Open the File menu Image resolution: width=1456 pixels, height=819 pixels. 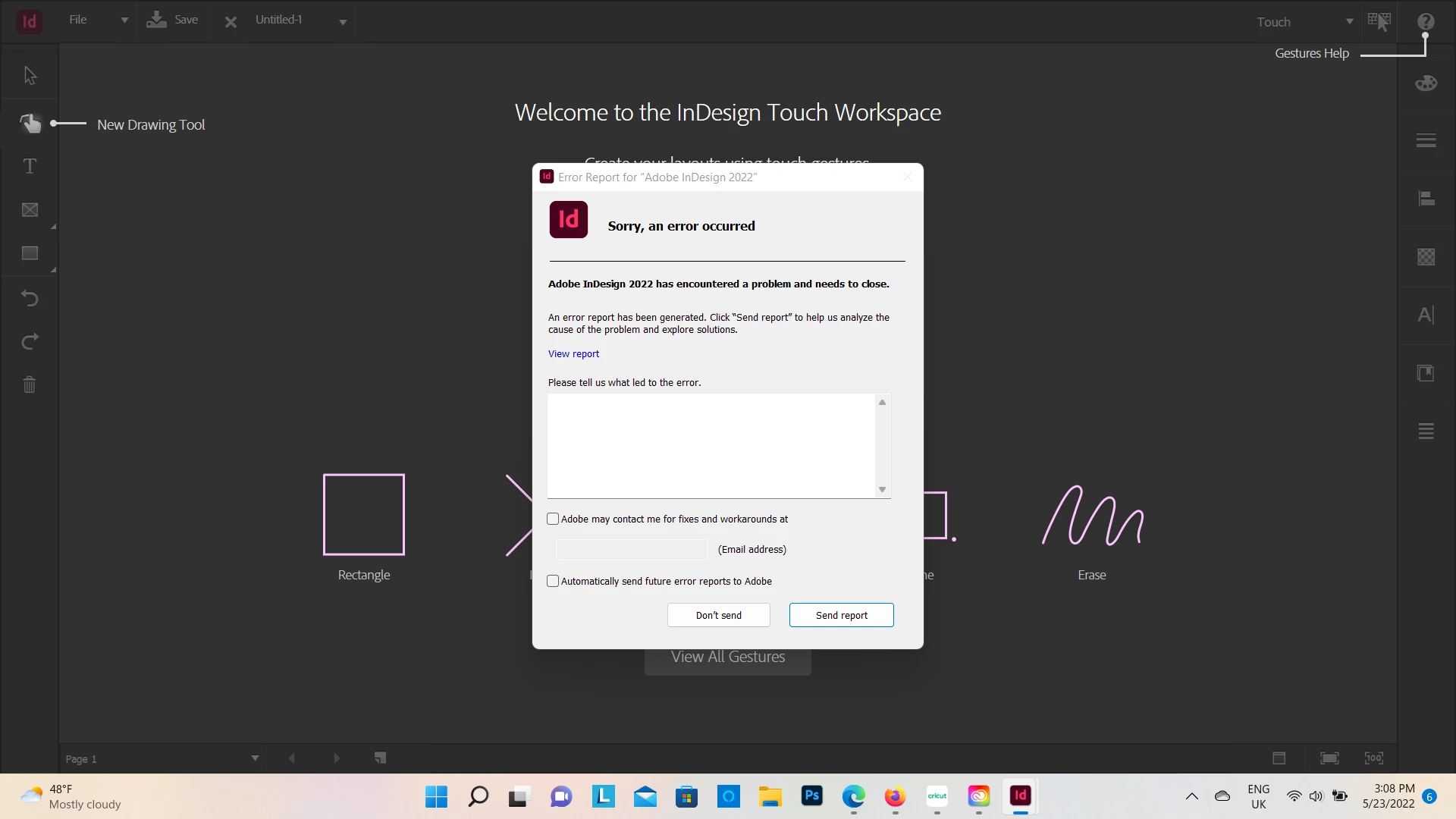click(78, 20)
